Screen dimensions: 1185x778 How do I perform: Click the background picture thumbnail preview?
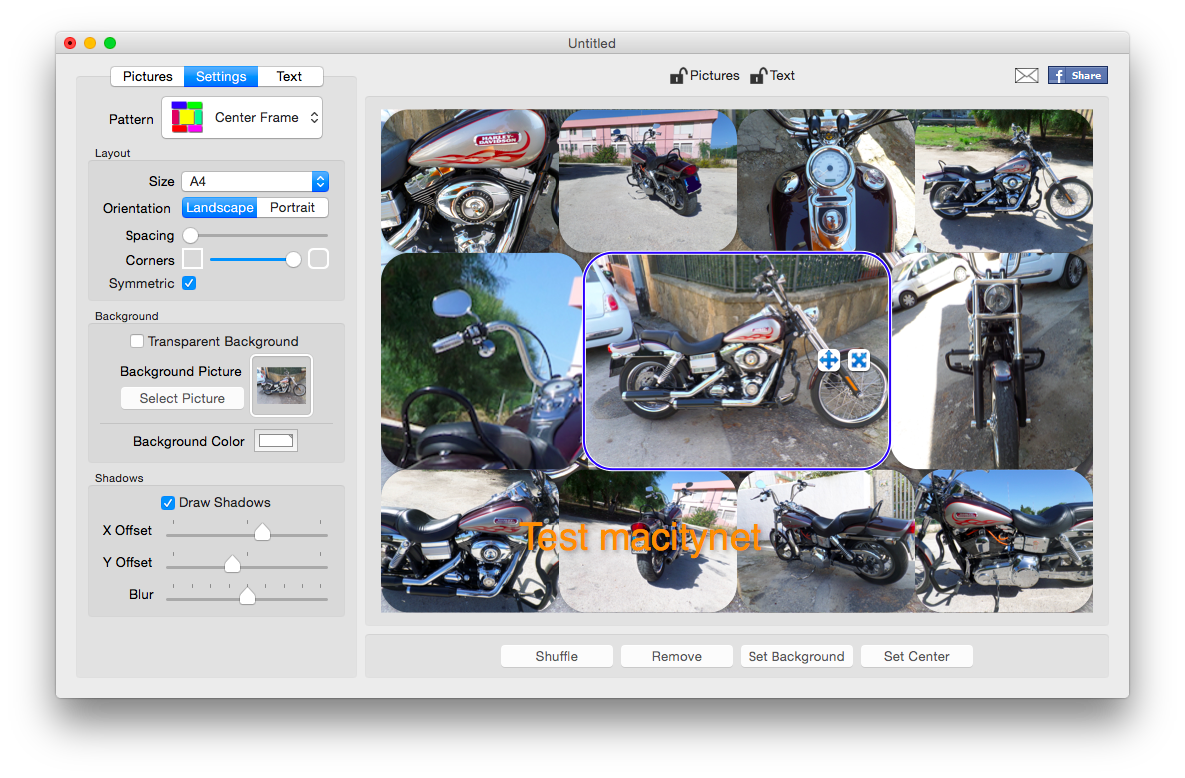click(281, 385)
